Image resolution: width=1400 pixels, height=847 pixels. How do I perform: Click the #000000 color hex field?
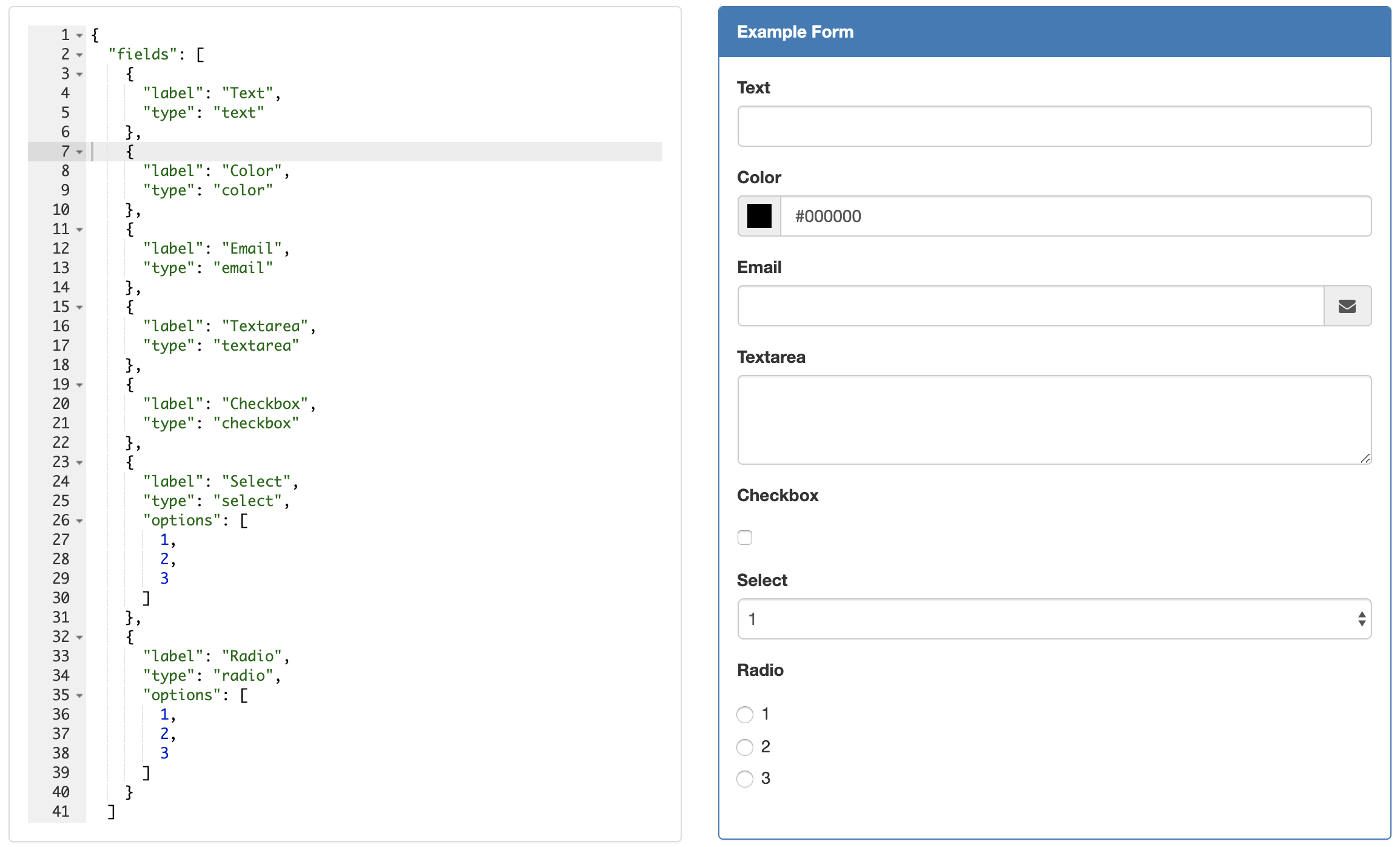click(1074, 217)
